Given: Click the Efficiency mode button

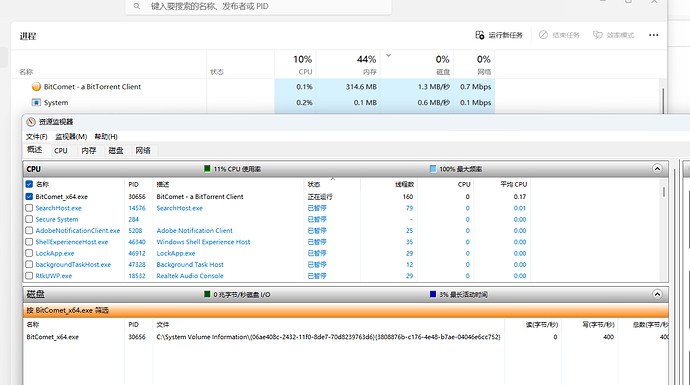Looking at the screenshot, I should coord(613,35).
